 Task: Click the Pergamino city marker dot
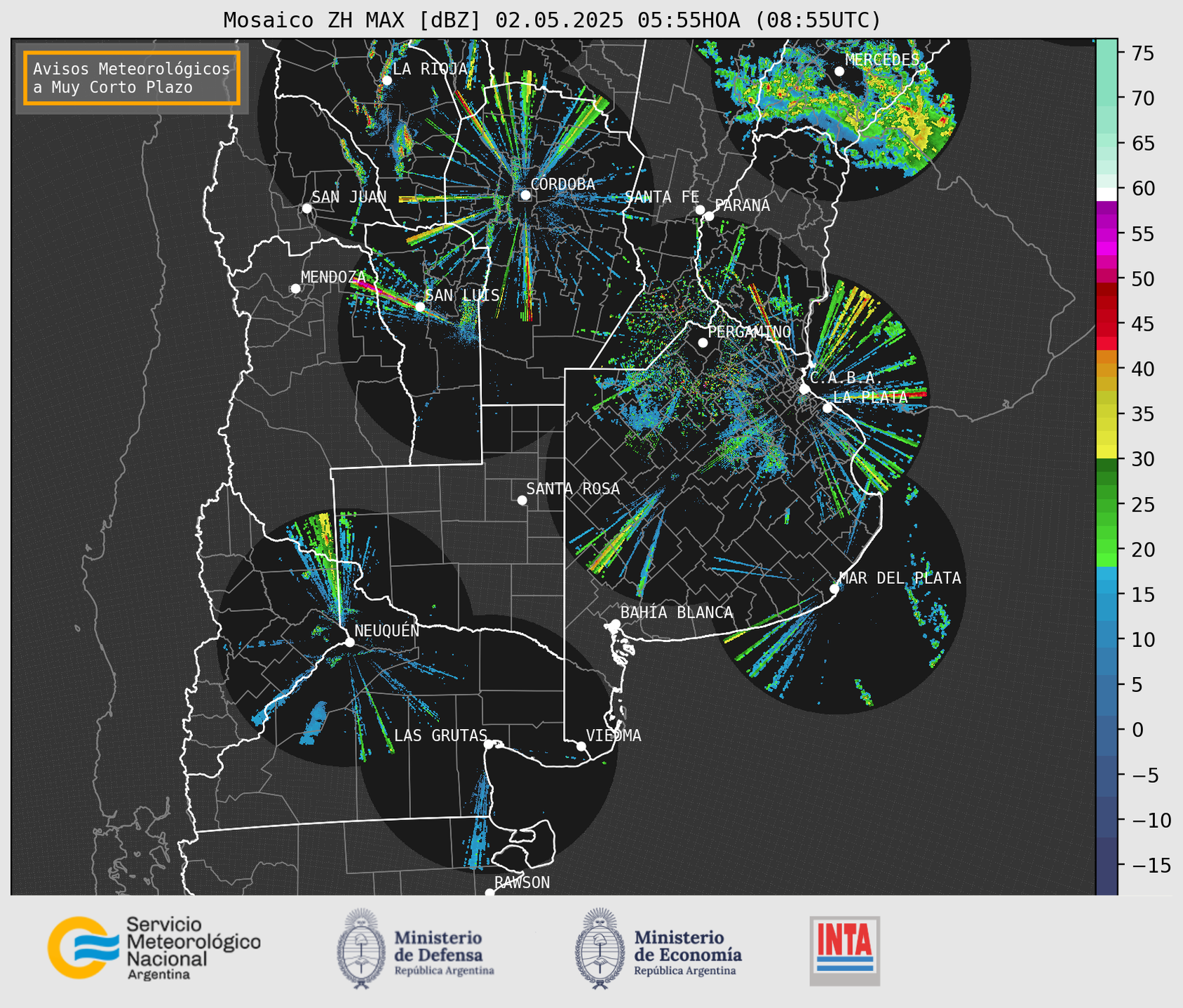pos(703,342)
